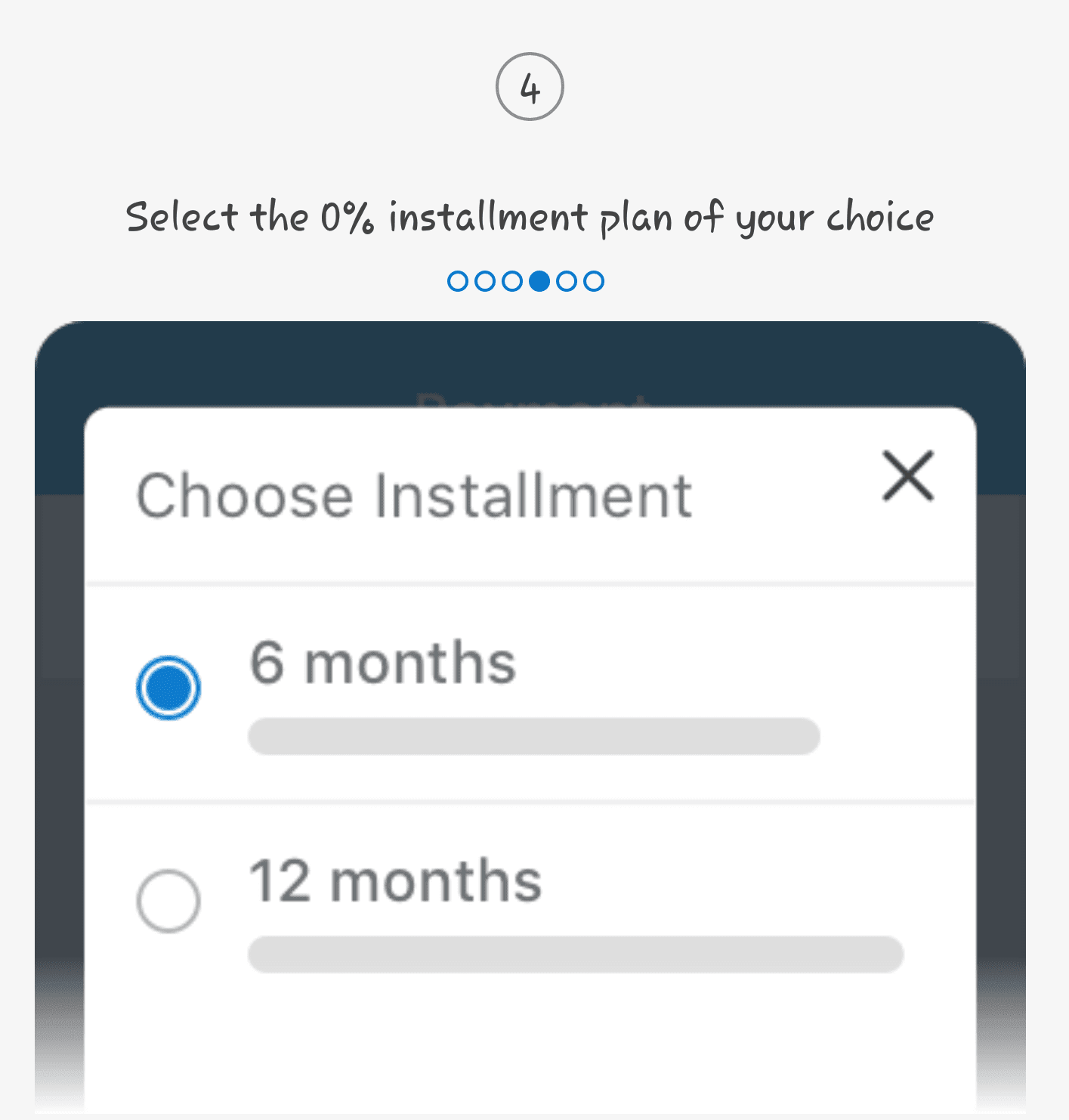Go to third carousel step dot
Screen dimensions: 1069x1120
pyautogui.click(x=512, y=281)
